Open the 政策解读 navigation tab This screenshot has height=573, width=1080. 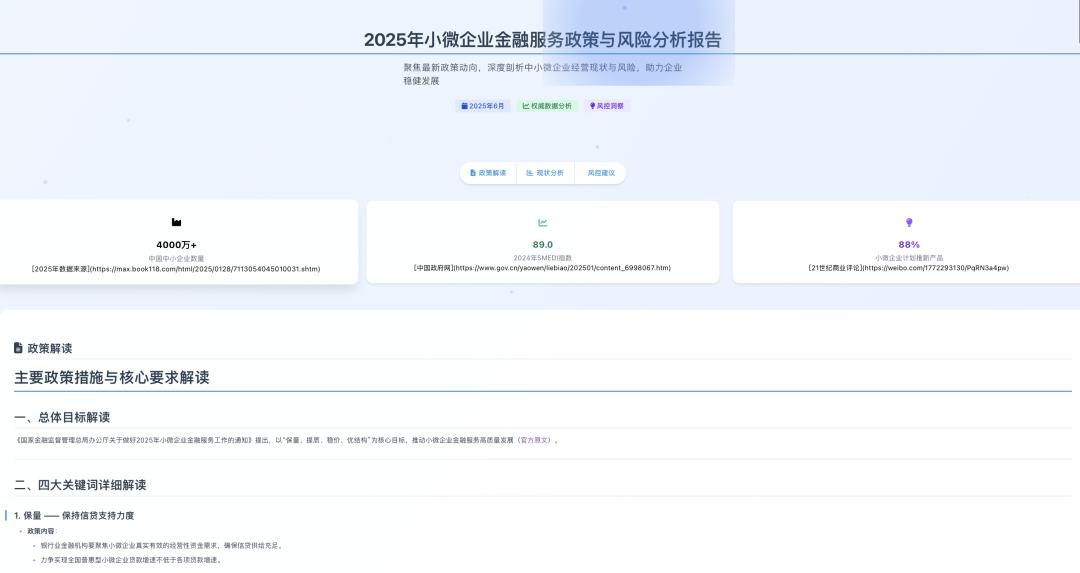(488, 173)
